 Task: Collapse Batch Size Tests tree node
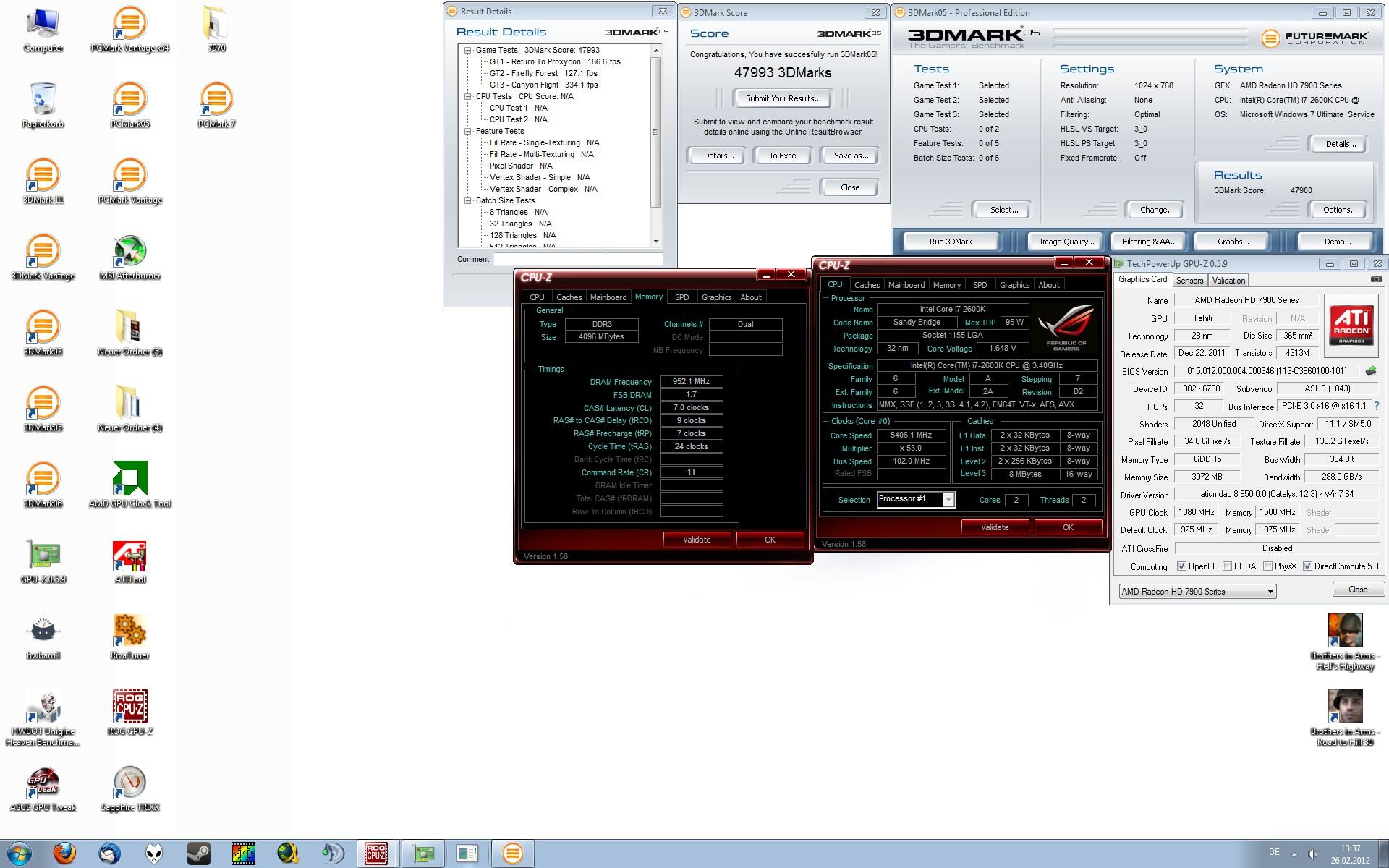pos(468,200)
